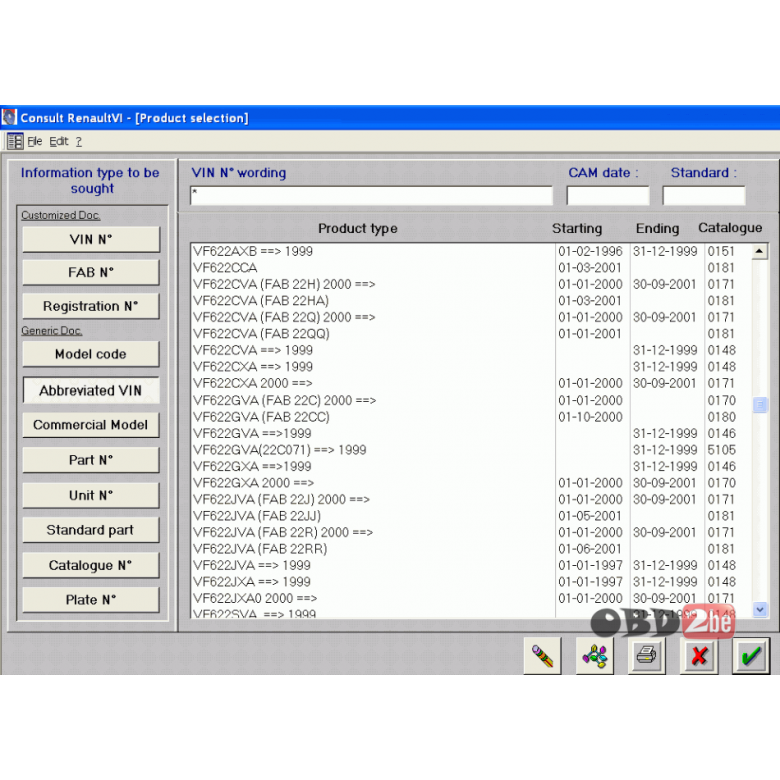Image resolution: width=780 pixels, height=780 pixels.
Task: Select the Unit N° button
Action: 91,495
